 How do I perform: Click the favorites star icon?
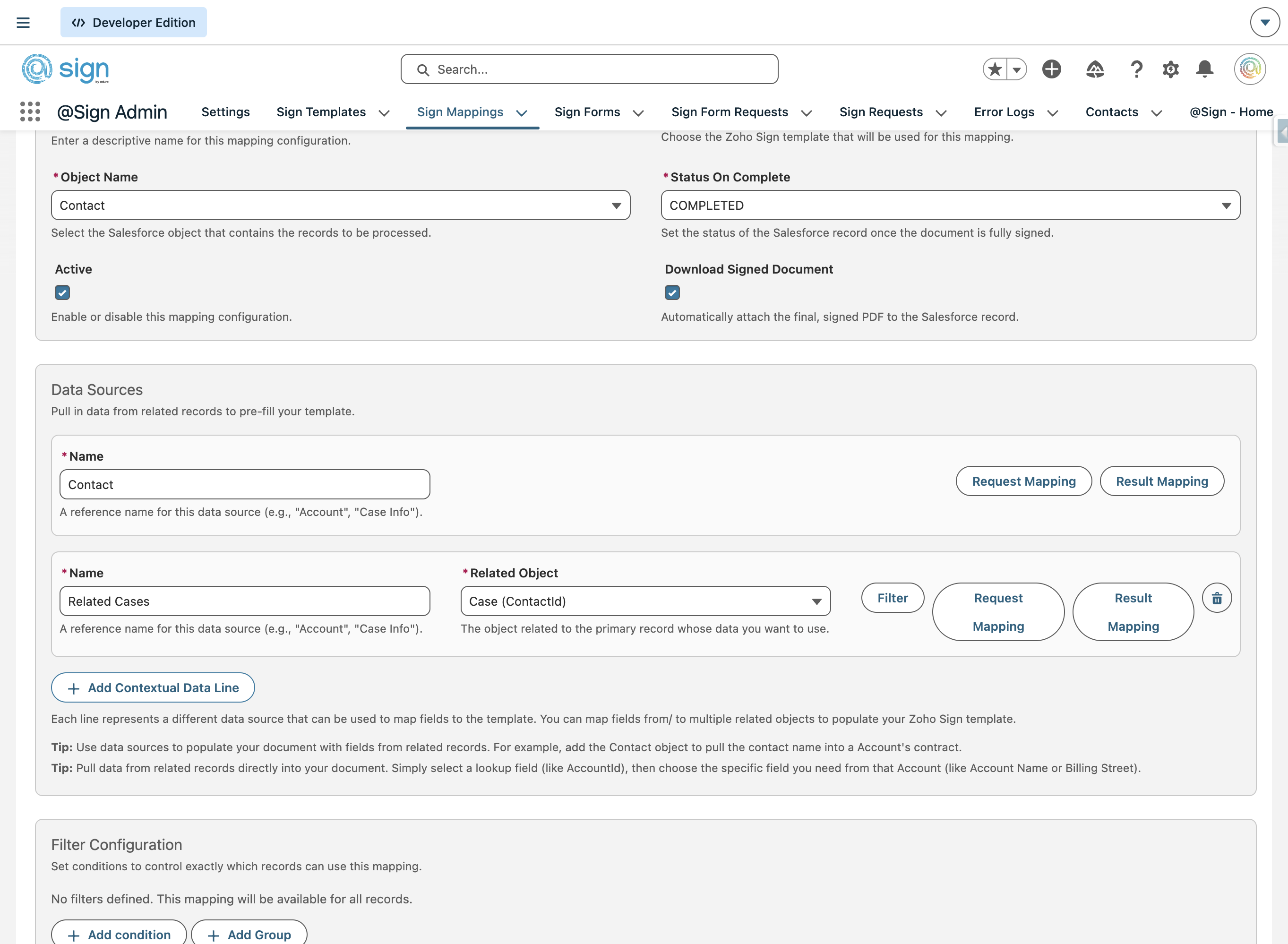pos(995,69)
